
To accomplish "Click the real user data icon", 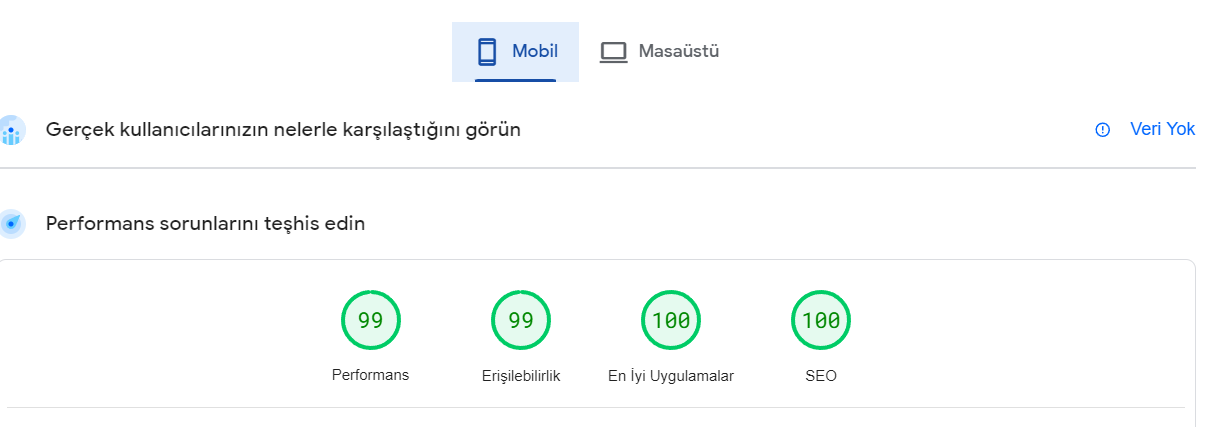I will tap(11, 130).
